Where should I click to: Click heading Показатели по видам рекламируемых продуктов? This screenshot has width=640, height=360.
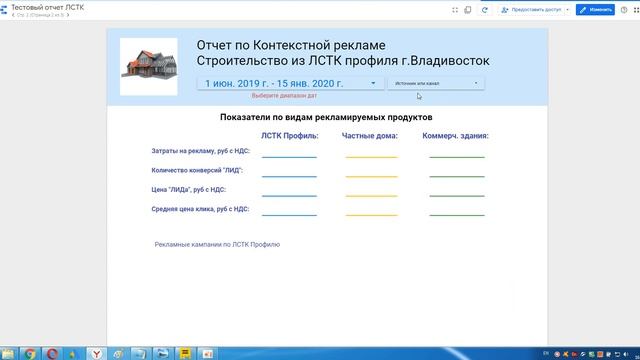[x=326, y=117]
